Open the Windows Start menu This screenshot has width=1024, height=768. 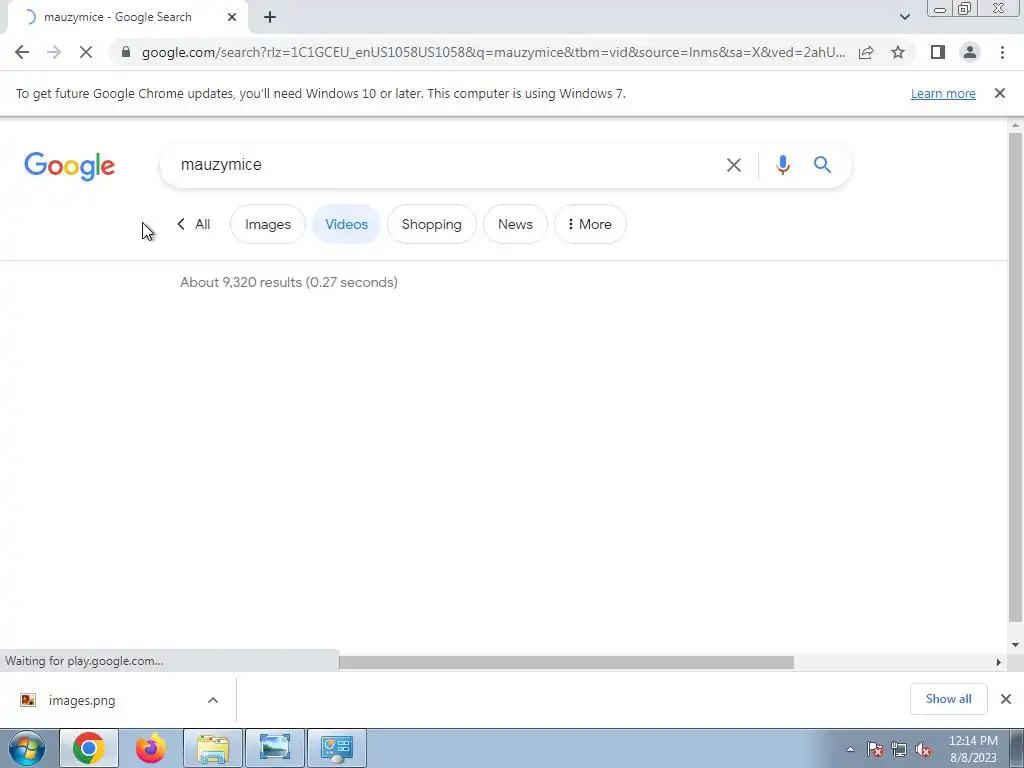click(27, 748)
